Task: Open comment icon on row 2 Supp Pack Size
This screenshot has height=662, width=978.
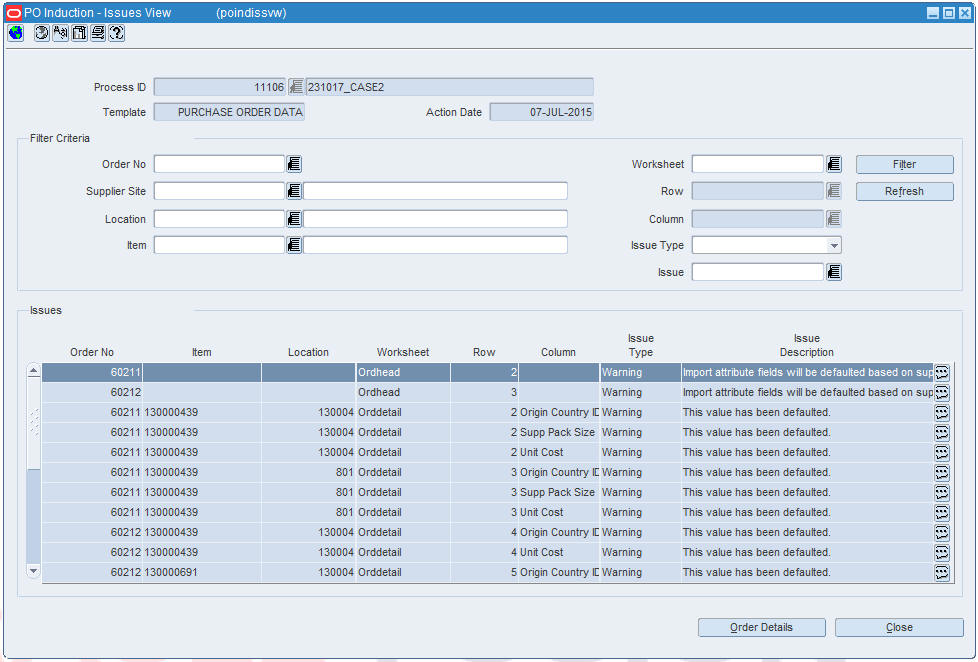Action: tap(942, 432)
